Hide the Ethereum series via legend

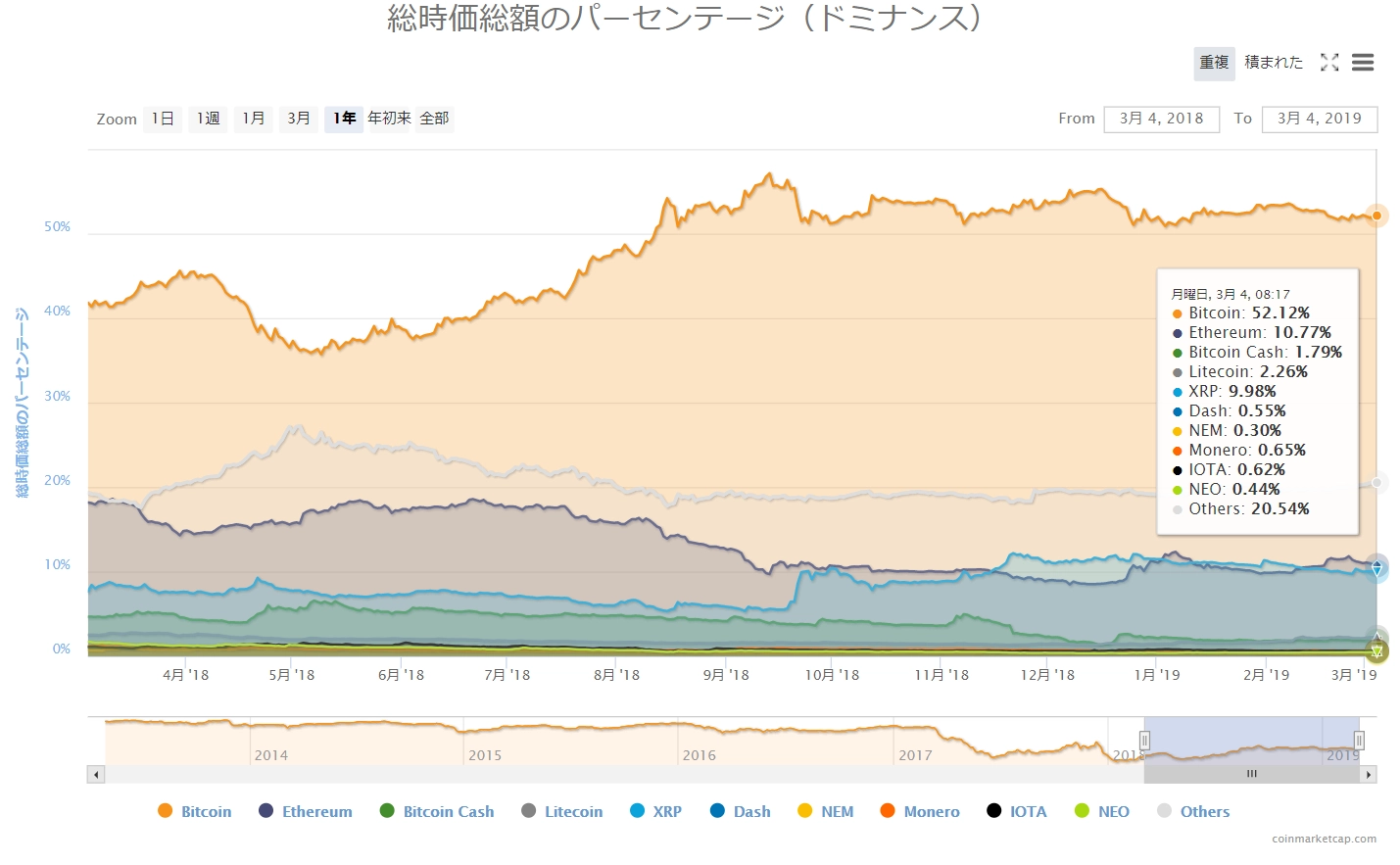pyautogui.click(x=306, y=811)
